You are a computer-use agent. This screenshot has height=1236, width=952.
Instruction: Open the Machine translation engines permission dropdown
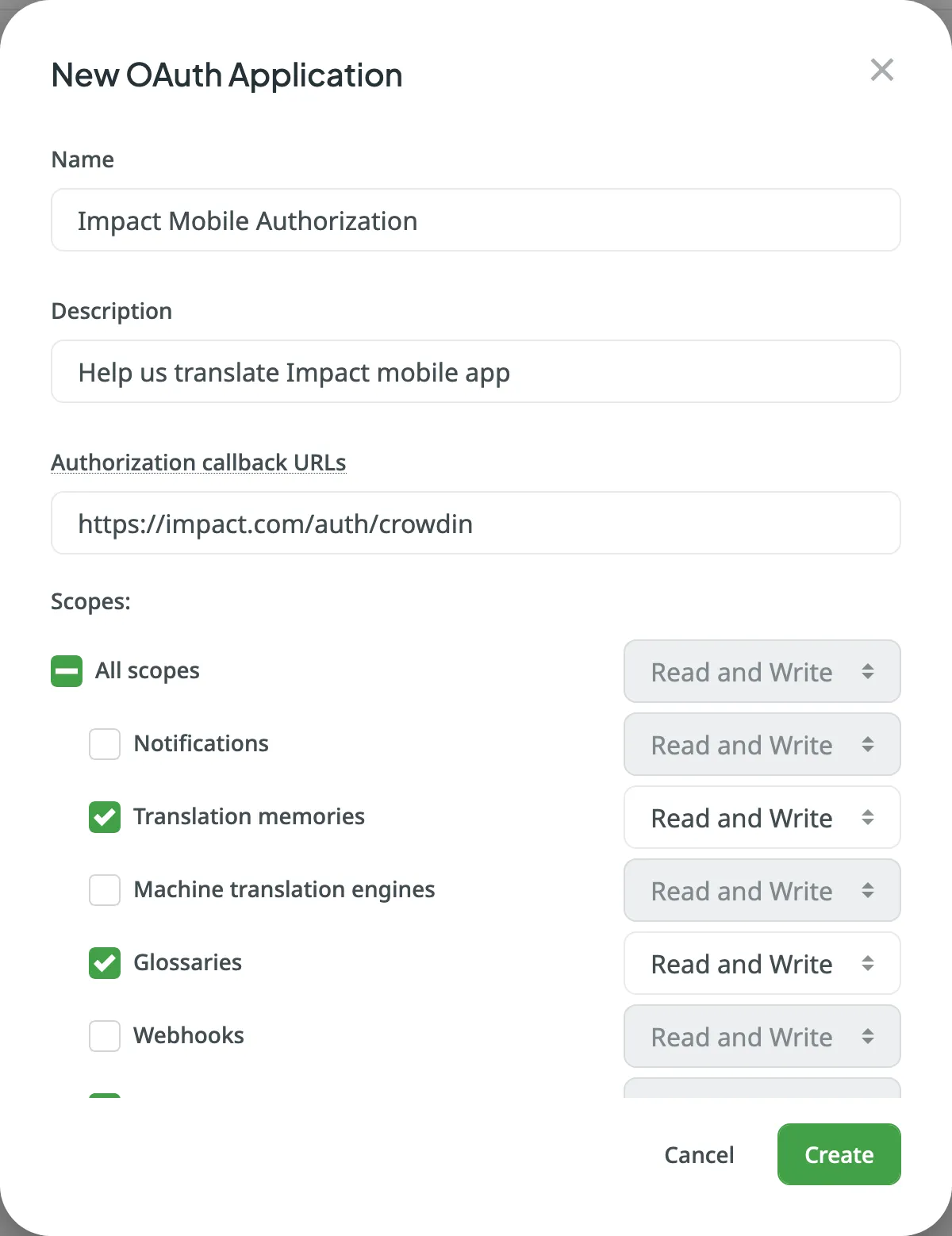[x=761, y=890]
